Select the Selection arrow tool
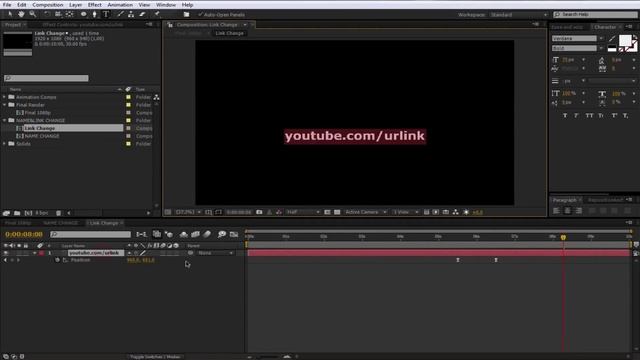Image resolution: width=640 pixels, height=360 pixels. pos(10,14)
